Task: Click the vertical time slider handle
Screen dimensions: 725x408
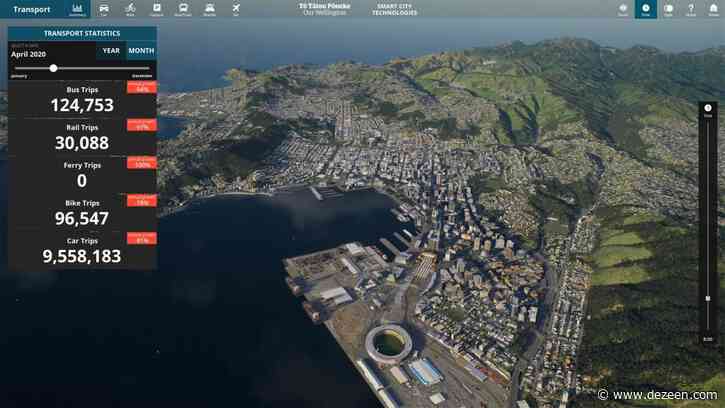Action: coord(707,299)
